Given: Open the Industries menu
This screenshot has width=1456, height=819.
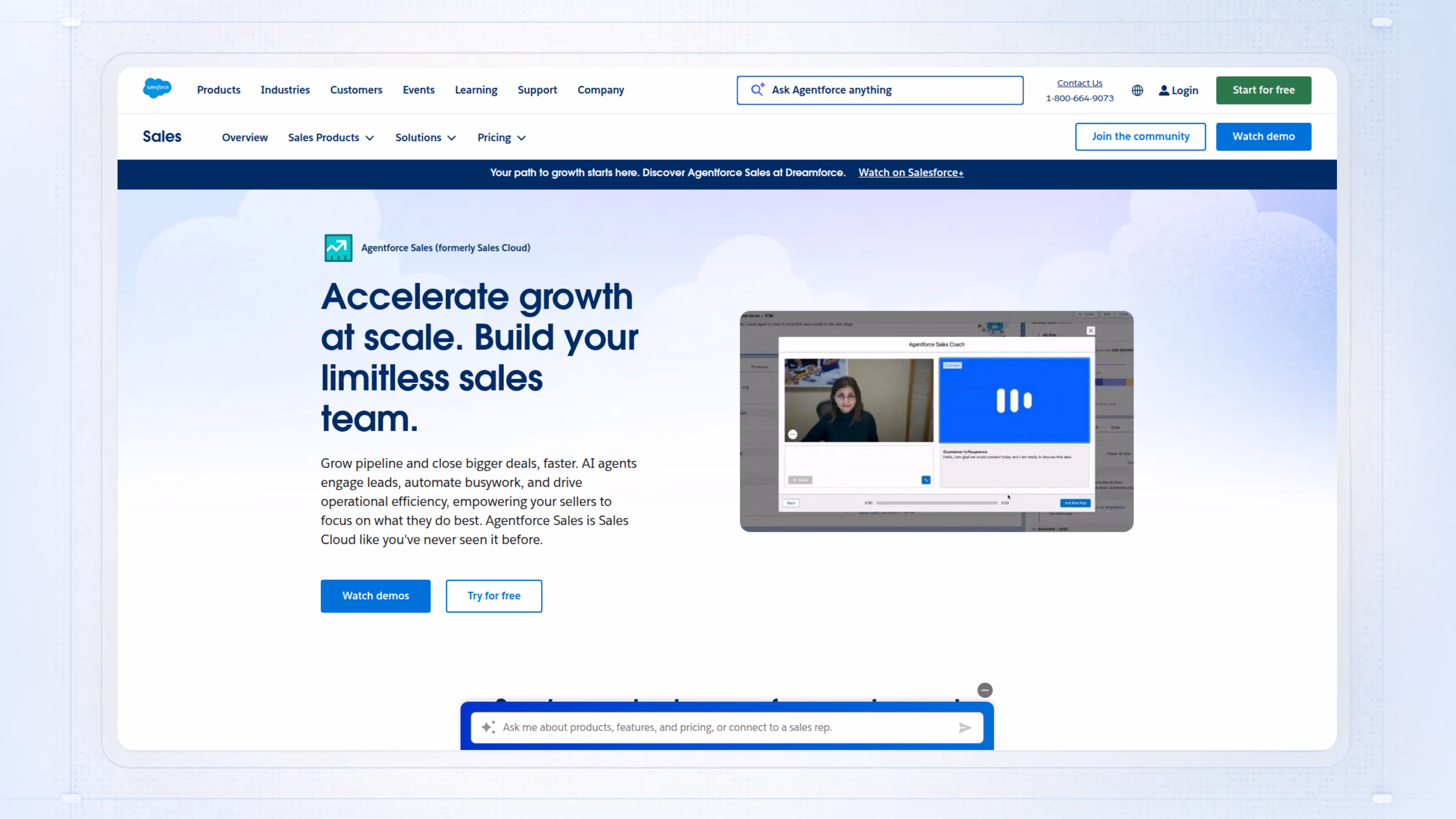Looking at the screenshot, I should 285,90.
